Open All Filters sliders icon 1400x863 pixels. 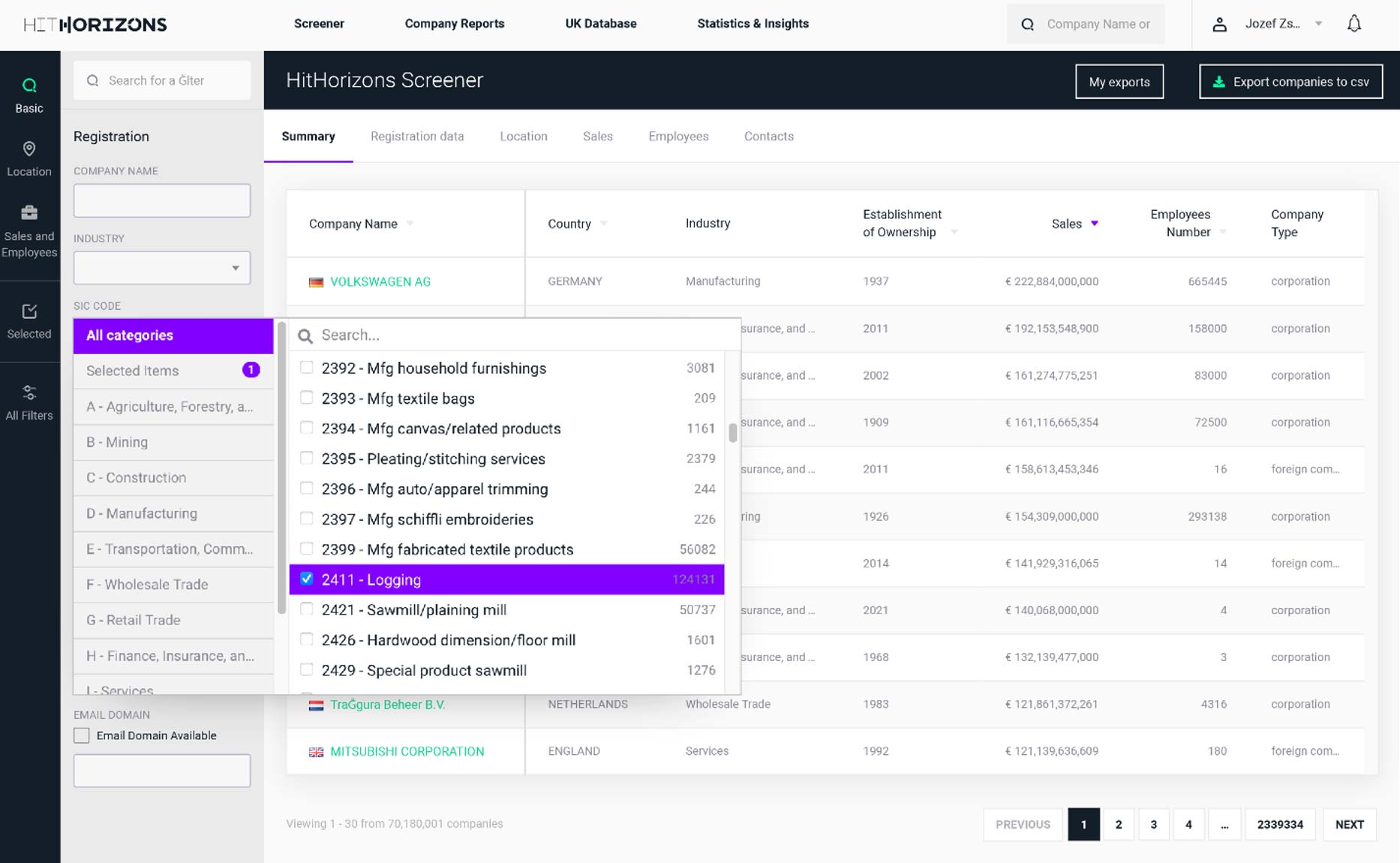pos(29,392)
